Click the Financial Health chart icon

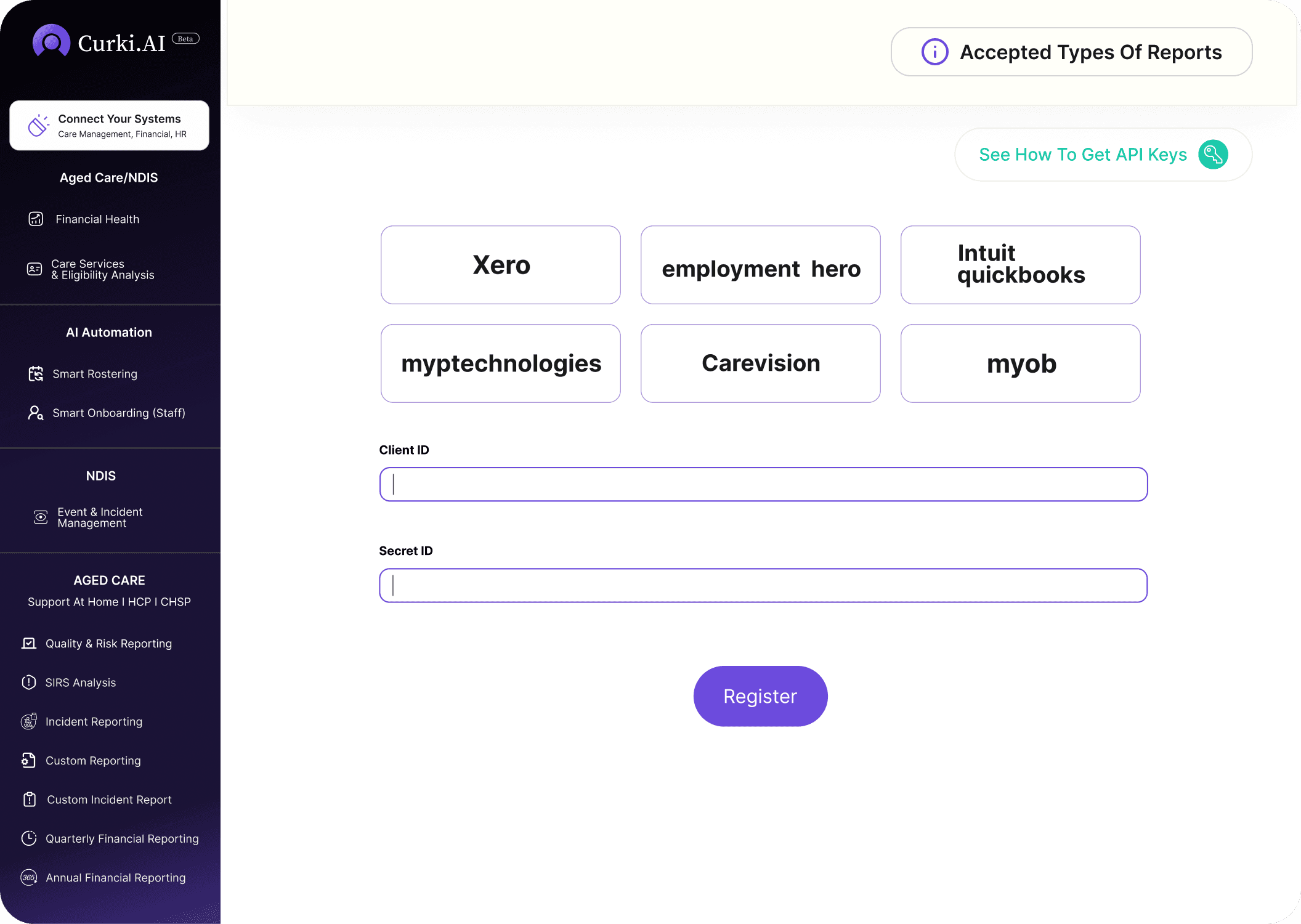(36, 219)
